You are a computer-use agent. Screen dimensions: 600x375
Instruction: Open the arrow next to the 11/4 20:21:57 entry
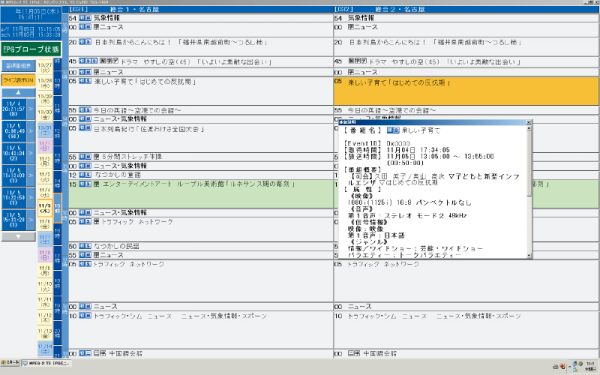31,109
